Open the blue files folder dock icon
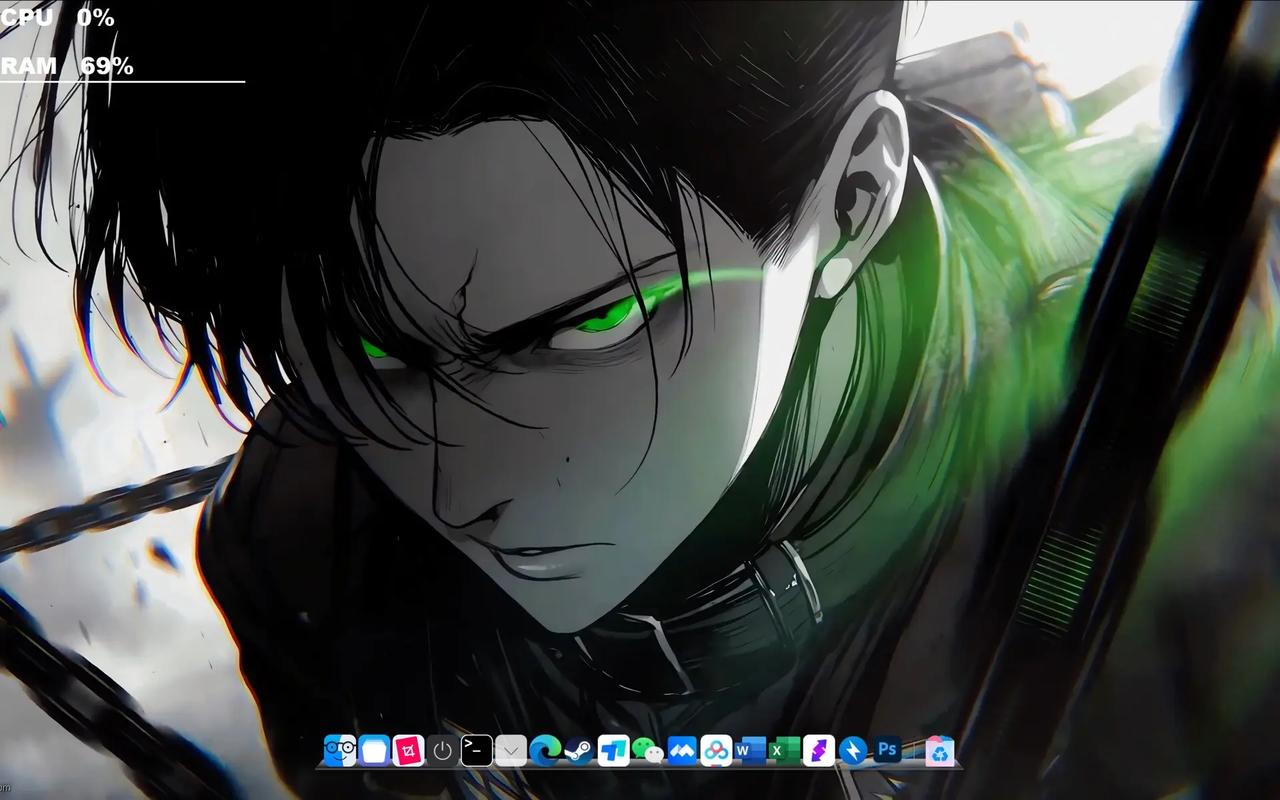 tap(374, 750)
